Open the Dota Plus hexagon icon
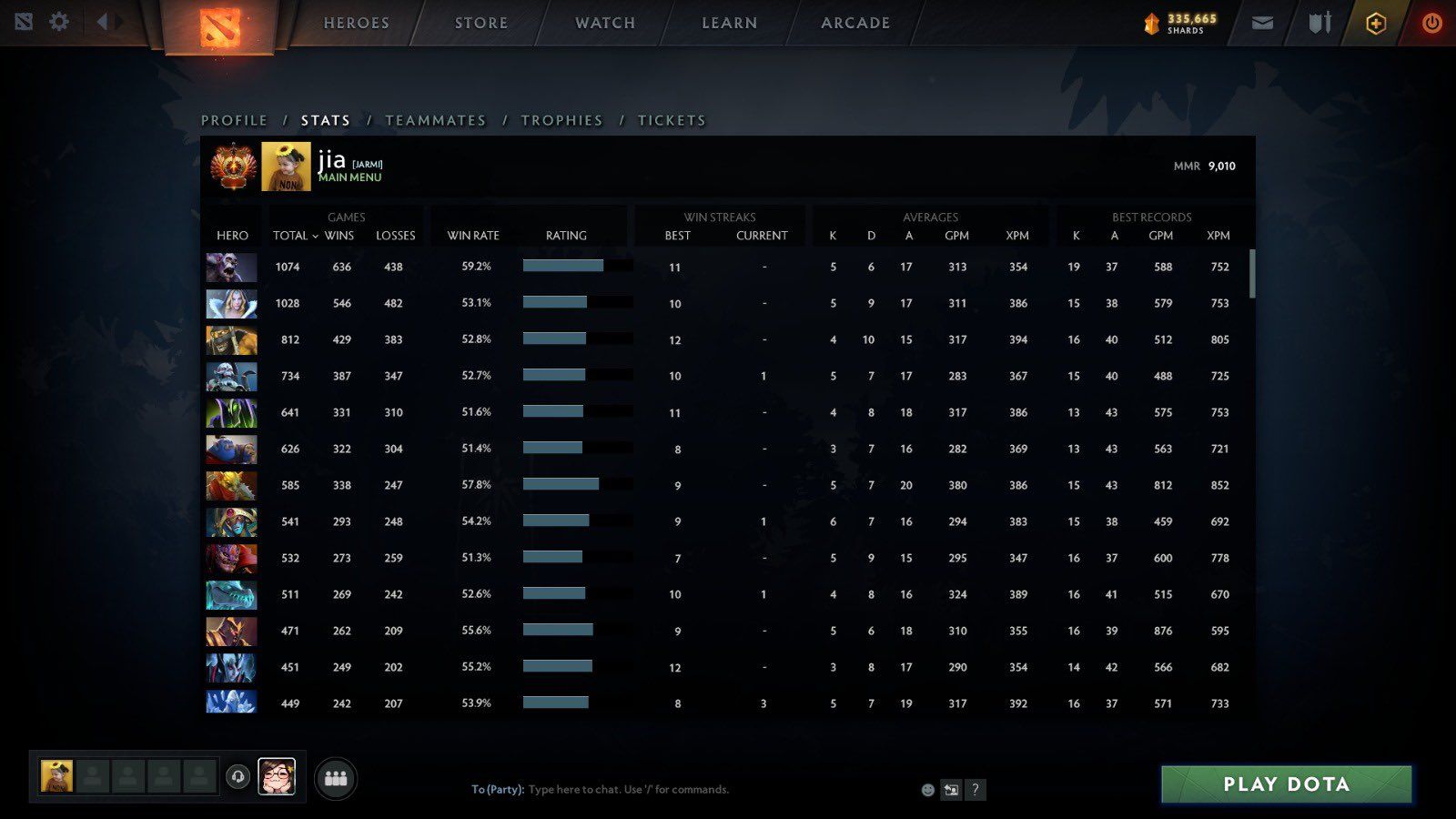Image resolution: width=1456 pixels, height=819 pixels. click(1374, 22)
